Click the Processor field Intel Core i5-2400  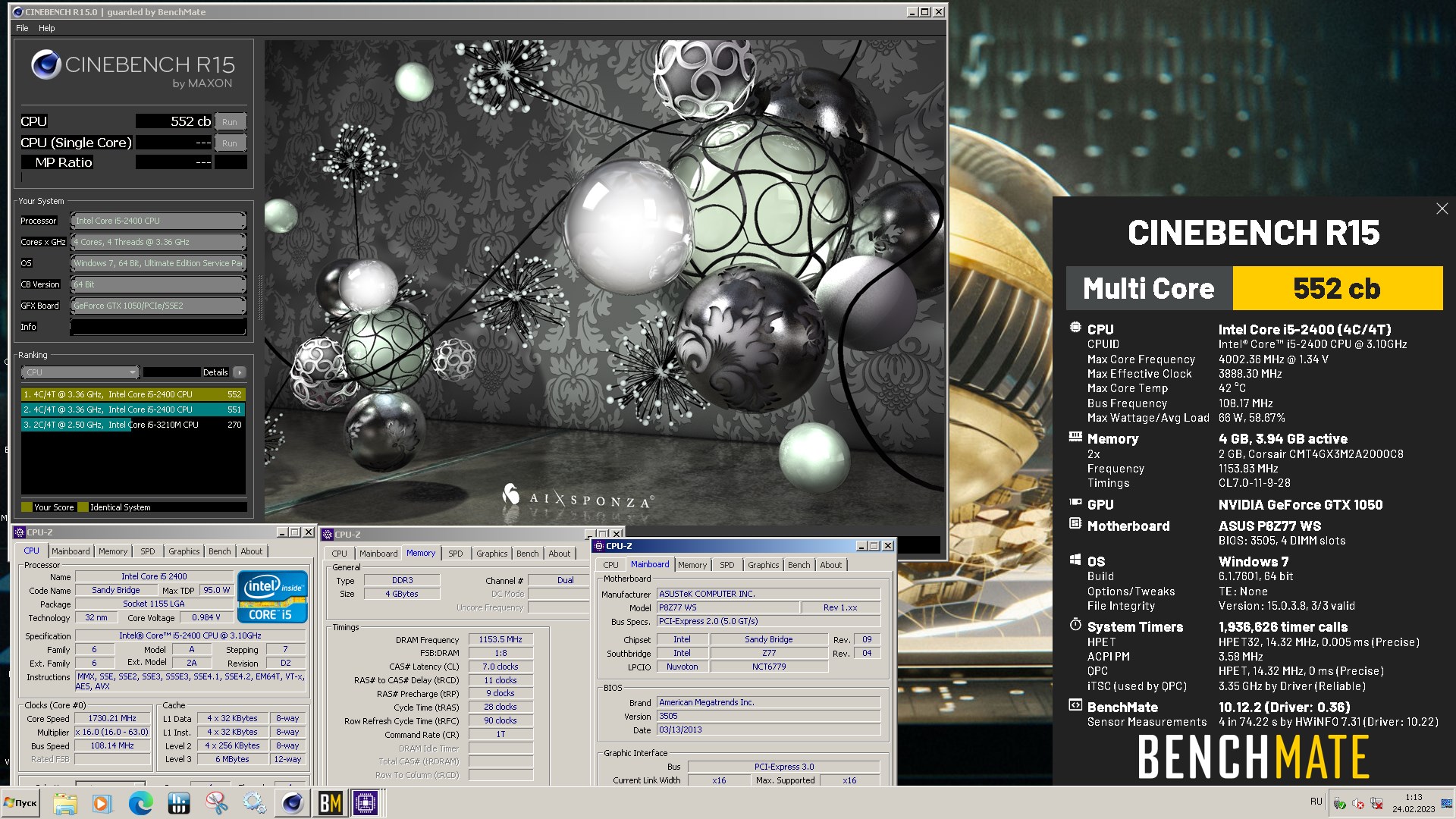pos(158,221)
